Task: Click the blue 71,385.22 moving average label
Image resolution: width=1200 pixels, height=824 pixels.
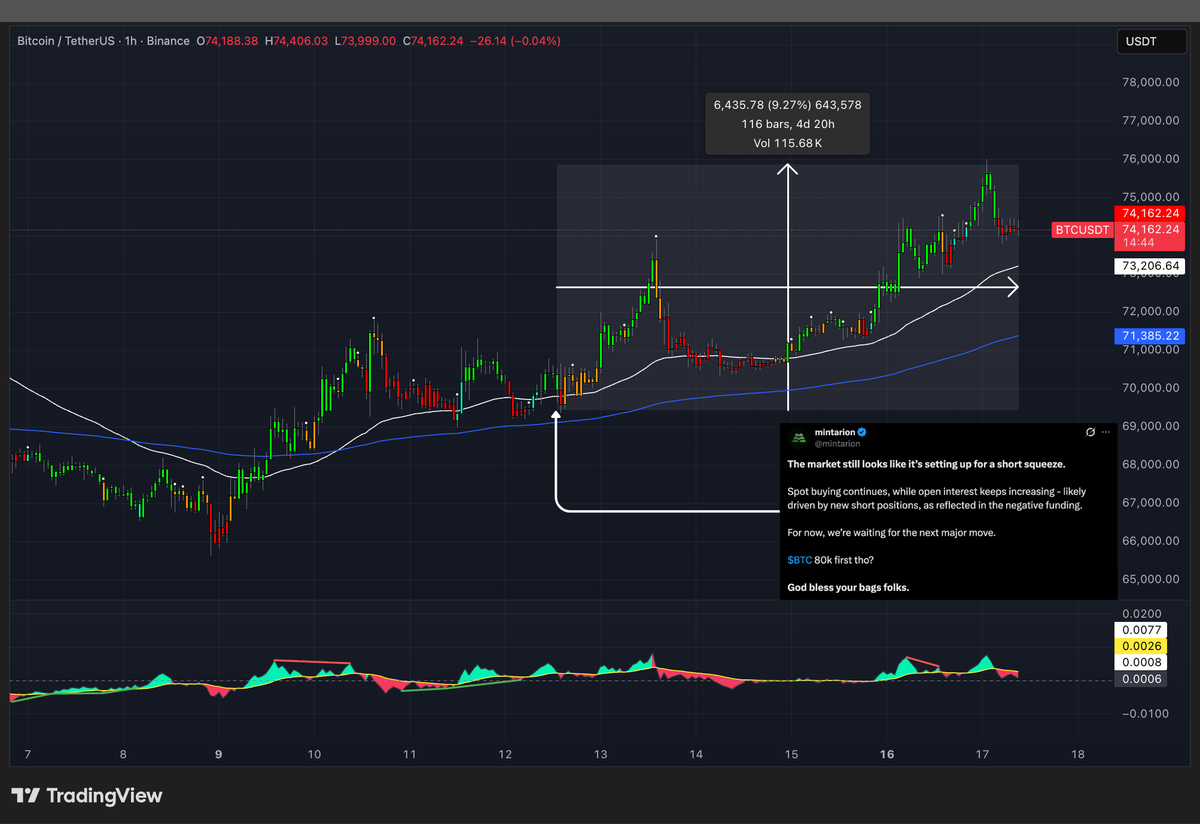Action: 1152,336
